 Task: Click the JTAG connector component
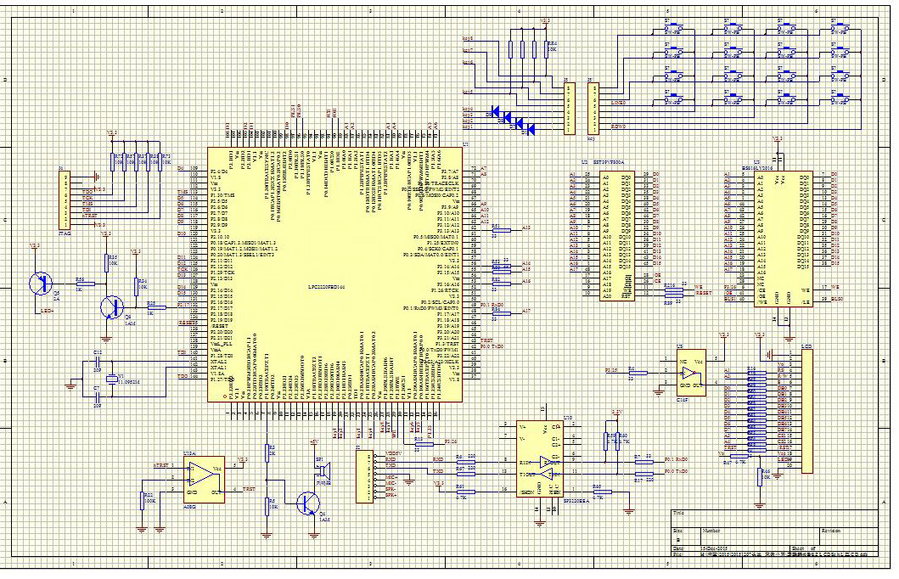[x=65, y=200]
